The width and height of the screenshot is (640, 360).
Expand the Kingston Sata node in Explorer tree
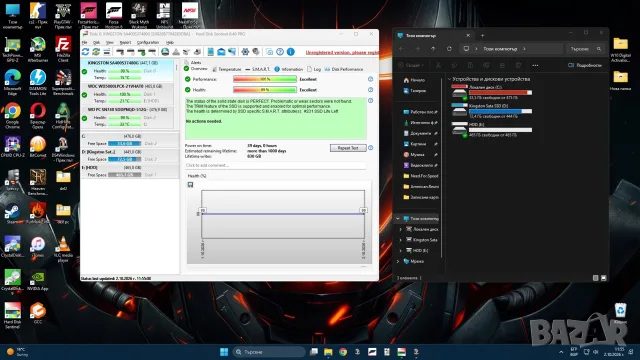(x=400, y=240)
